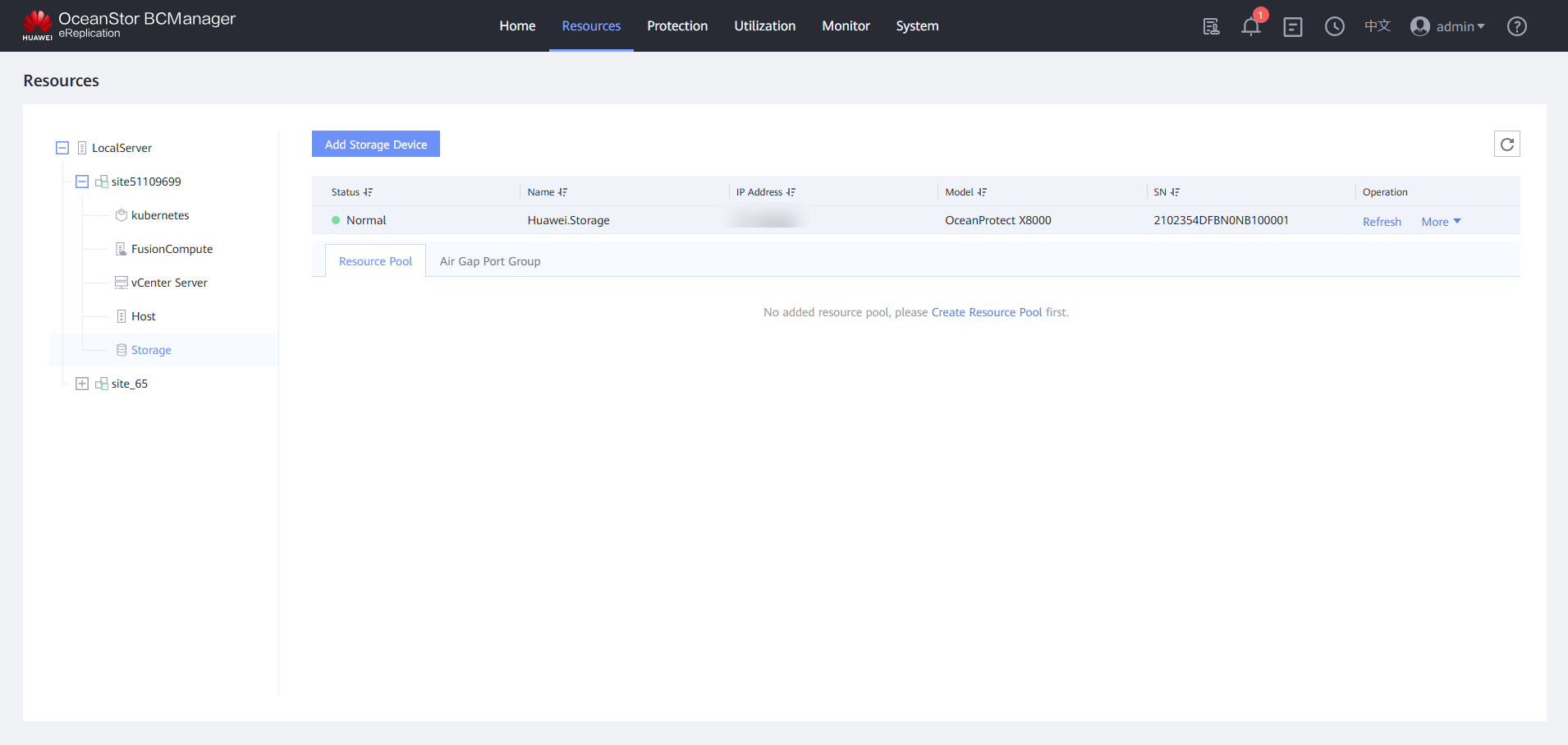Viewport: 1568px width, 745px height.
Task: Collapse the site51109699 node
Action: pyautogui.click(x=82, y=182)
